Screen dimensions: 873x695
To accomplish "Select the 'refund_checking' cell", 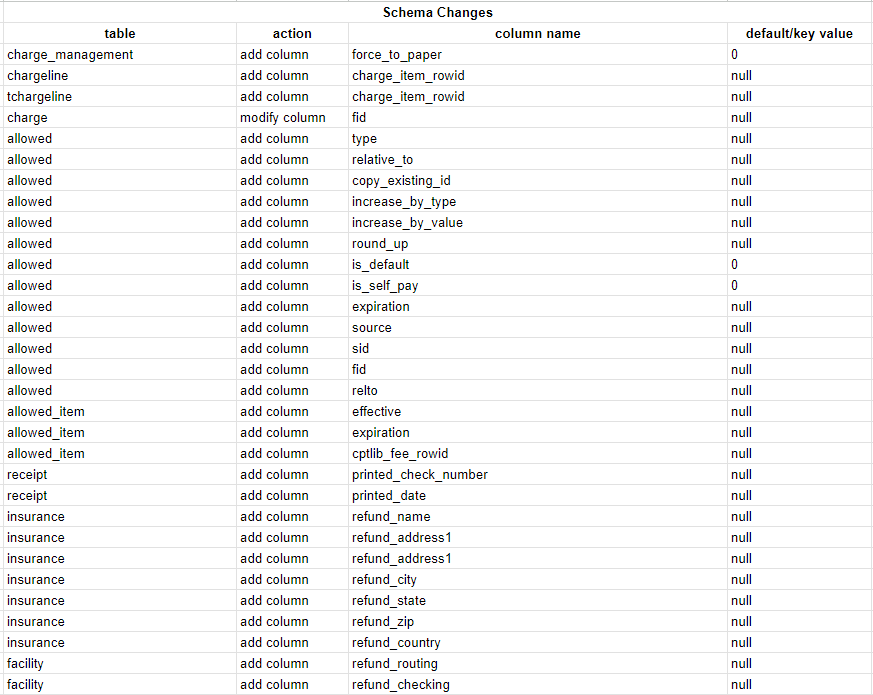I will 537,684.
